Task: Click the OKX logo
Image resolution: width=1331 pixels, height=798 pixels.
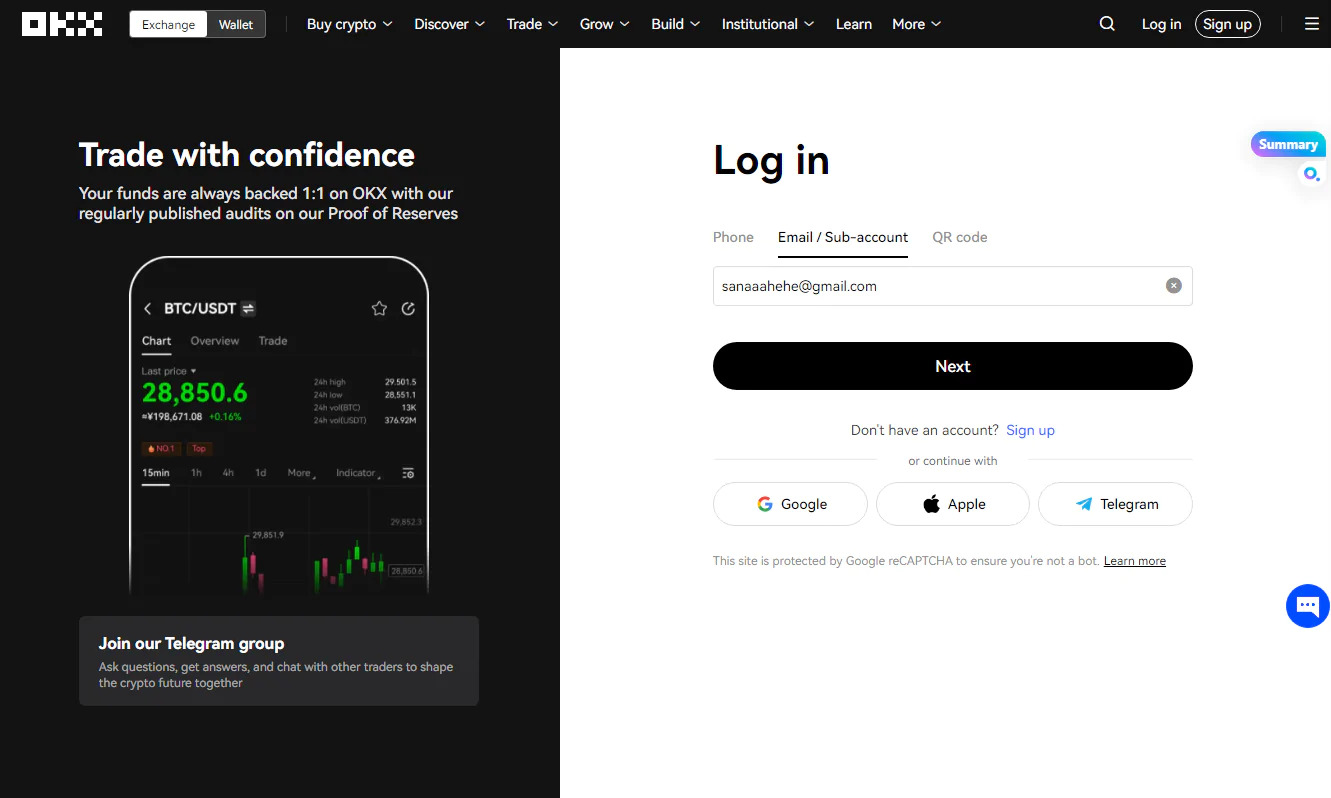Action: pyautogui.click(x=62, y=24)
